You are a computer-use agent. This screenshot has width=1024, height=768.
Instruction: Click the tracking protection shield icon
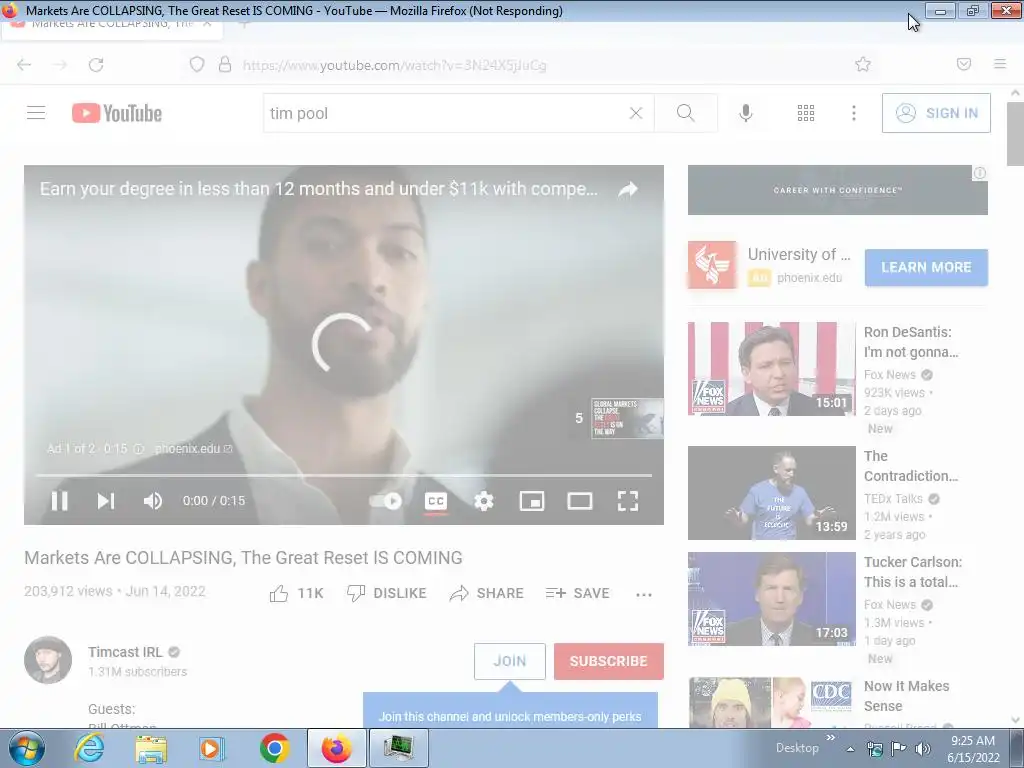(x=197, y=64)
